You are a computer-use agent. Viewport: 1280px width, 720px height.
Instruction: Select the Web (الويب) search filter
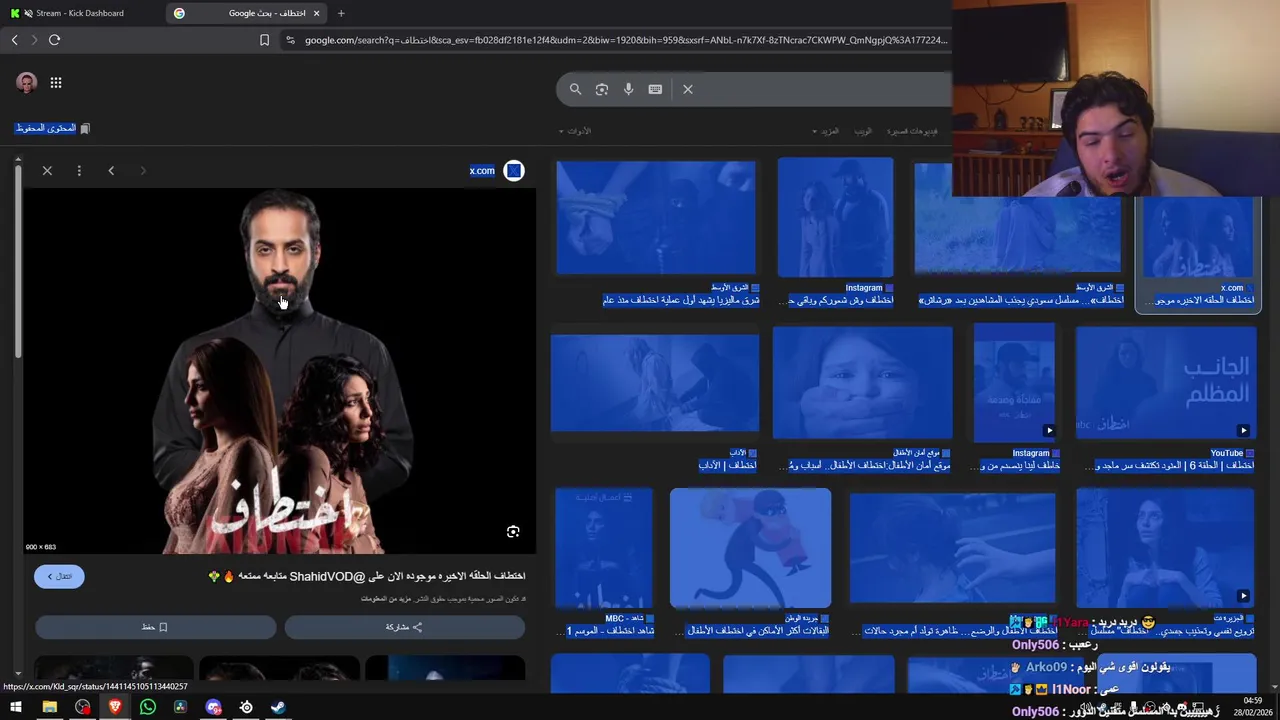pyautogui.click(x=863, y=131)
